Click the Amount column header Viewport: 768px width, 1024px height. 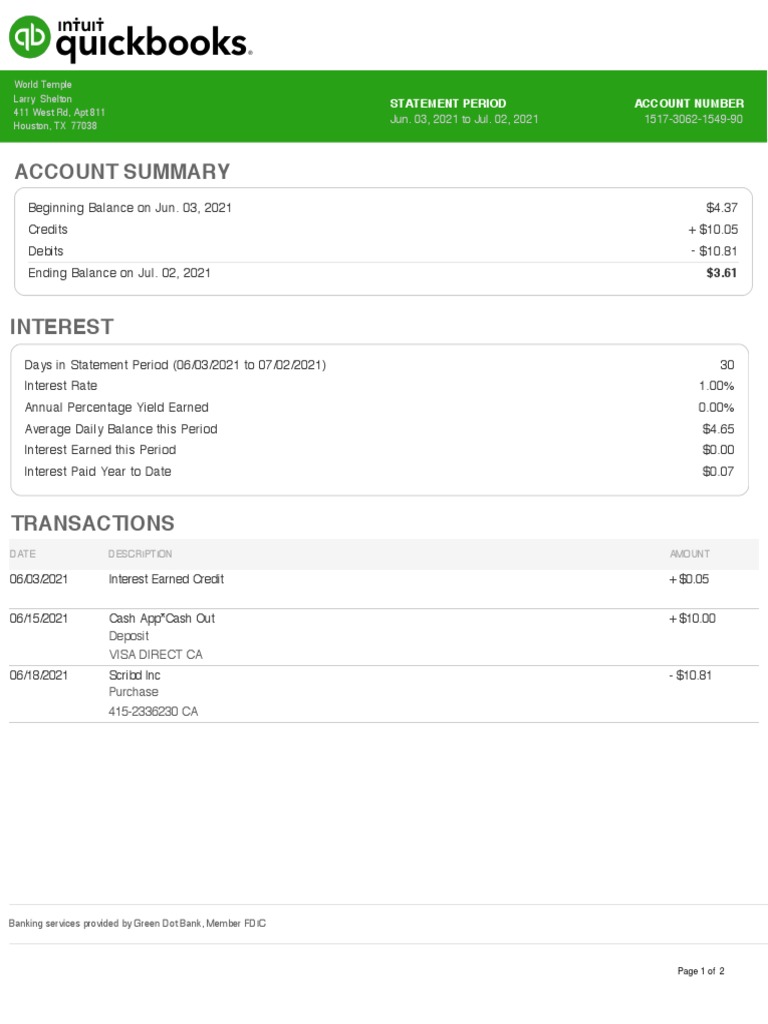coord(690,554)
